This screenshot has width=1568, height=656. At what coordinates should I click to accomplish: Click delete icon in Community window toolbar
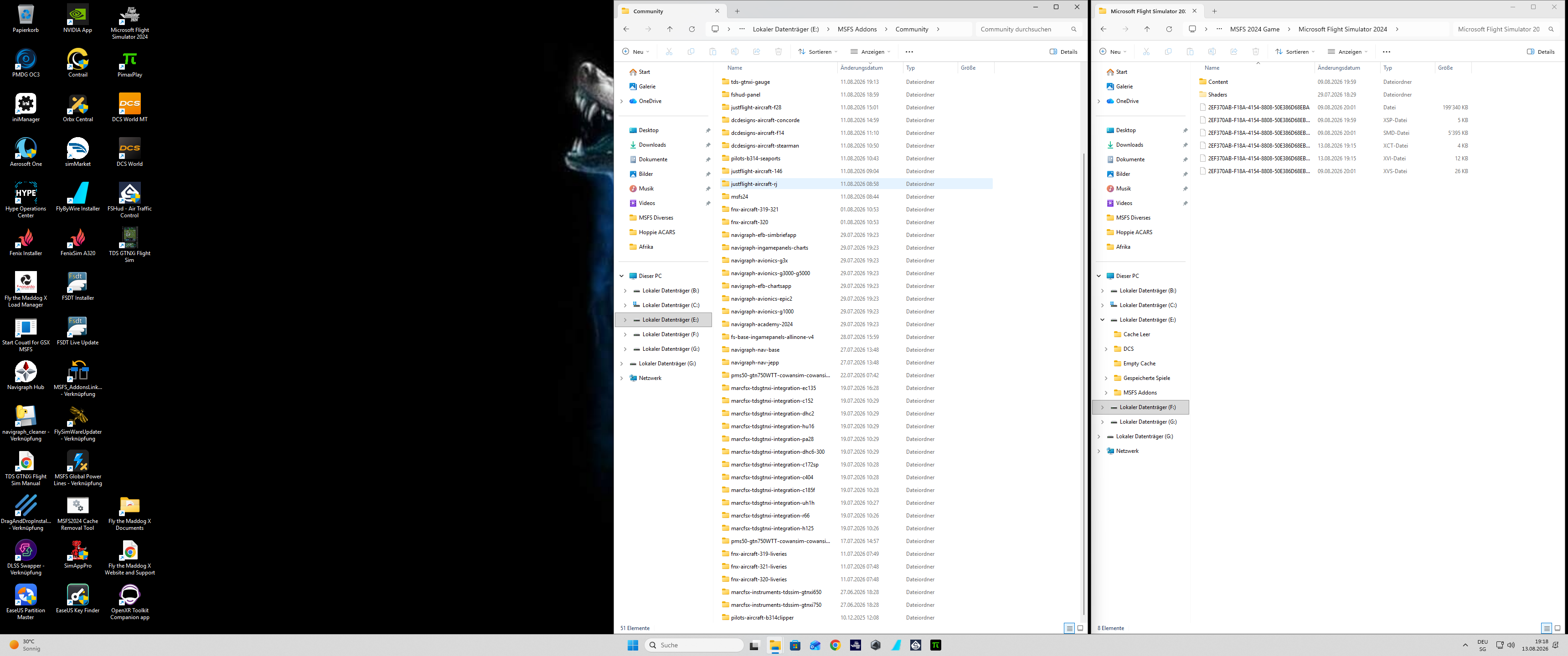click(779, 52)
